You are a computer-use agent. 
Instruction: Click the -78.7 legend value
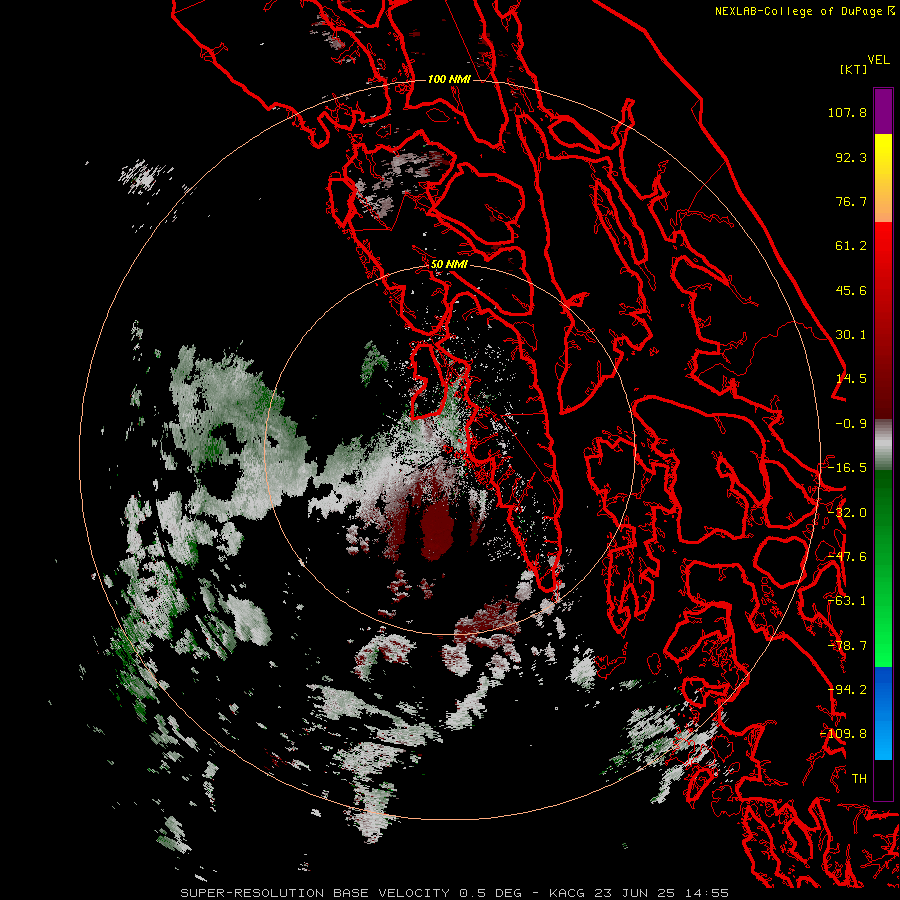(x=847, y=646)
